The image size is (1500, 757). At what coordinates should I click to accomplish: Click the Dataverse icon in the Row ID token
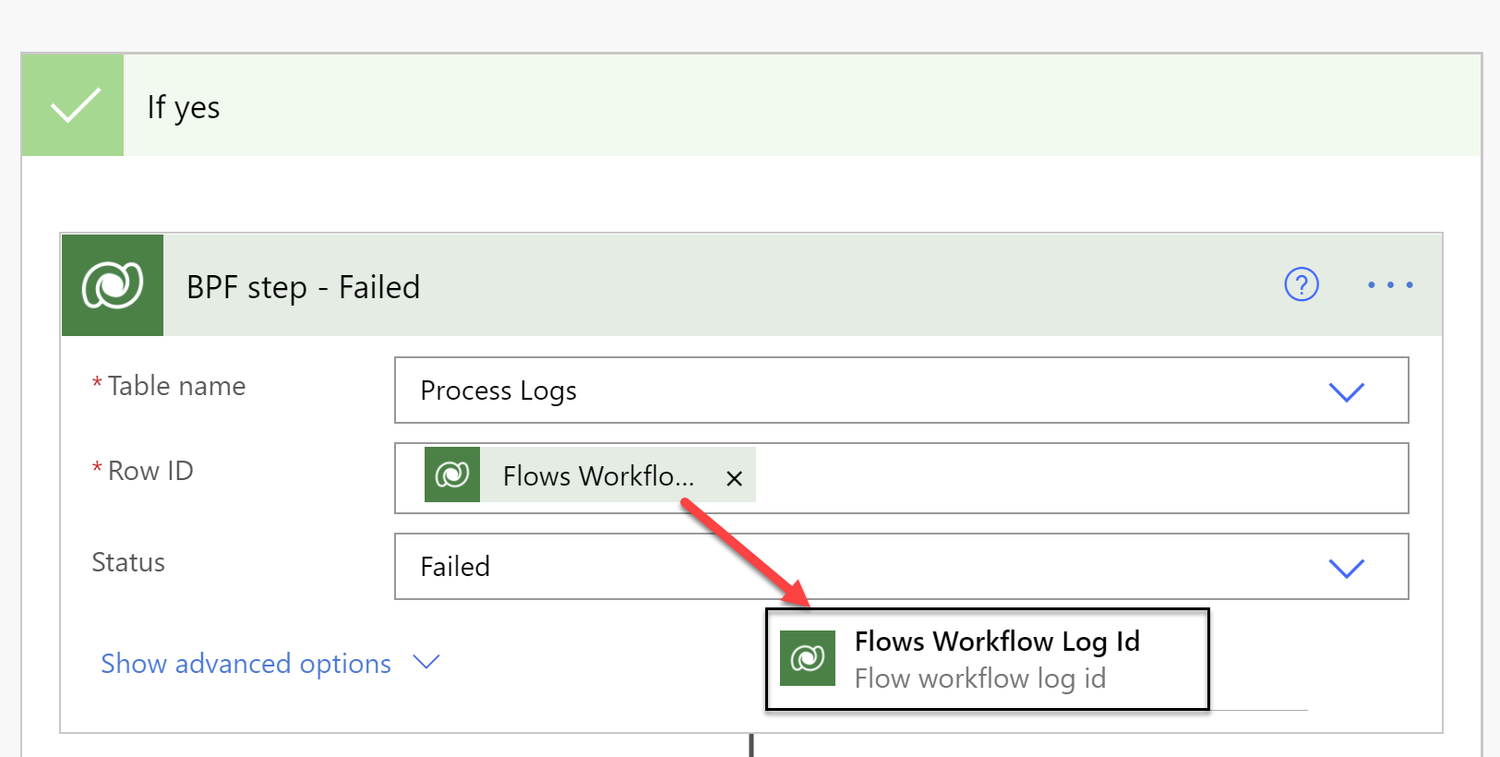[x=452, y=475]
